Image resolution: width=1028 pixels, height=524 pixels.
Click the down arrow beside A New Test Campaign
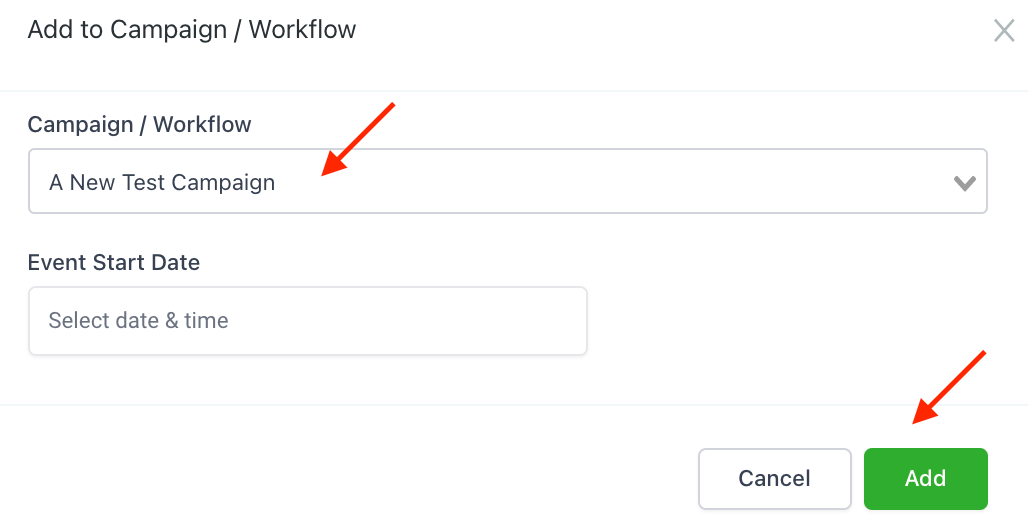coord(964,183)
